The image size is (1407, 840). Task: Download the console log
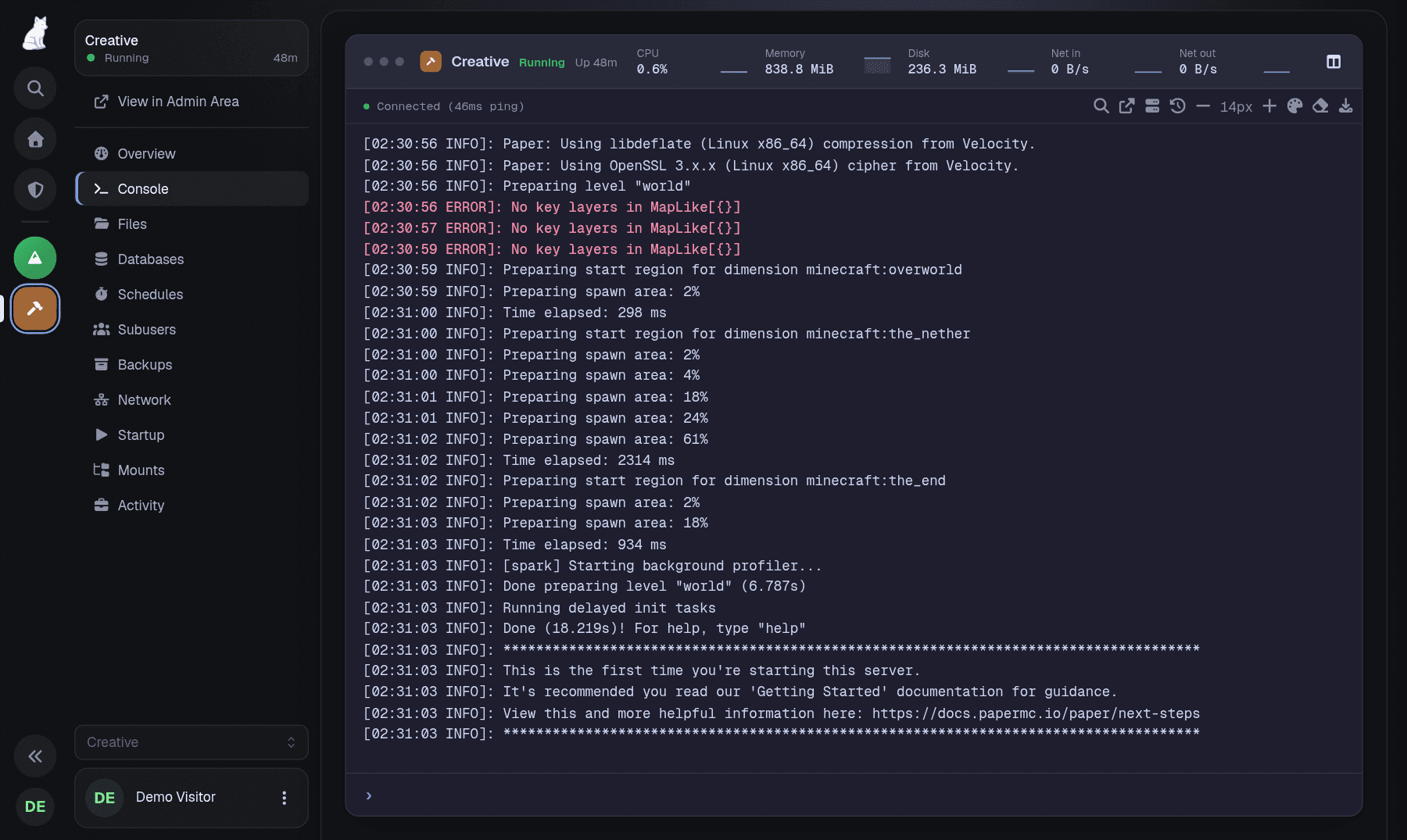pos(1345,106)
